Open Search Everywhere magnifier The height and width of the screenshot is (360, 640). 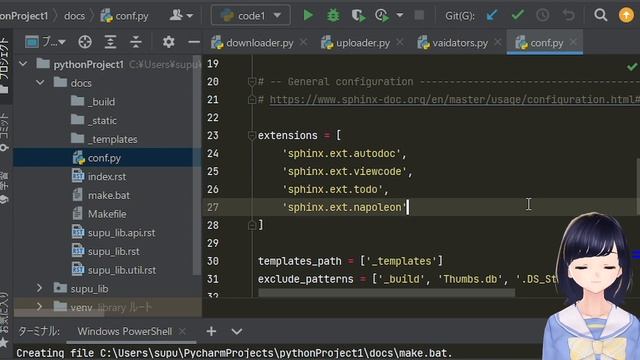[600, 15]
